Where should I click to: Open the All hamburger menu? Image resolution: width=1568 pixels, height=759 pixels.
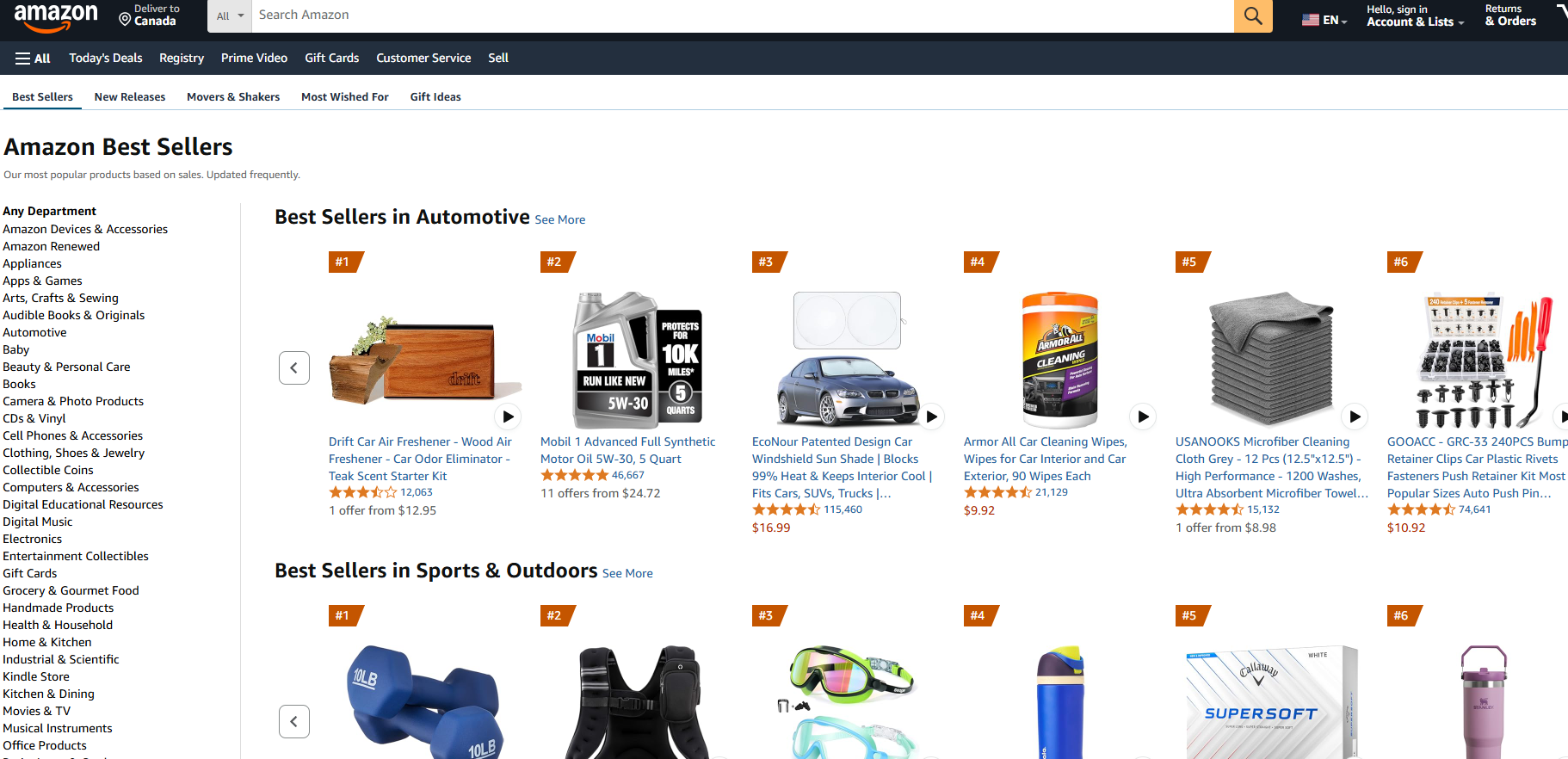point(32,58)
